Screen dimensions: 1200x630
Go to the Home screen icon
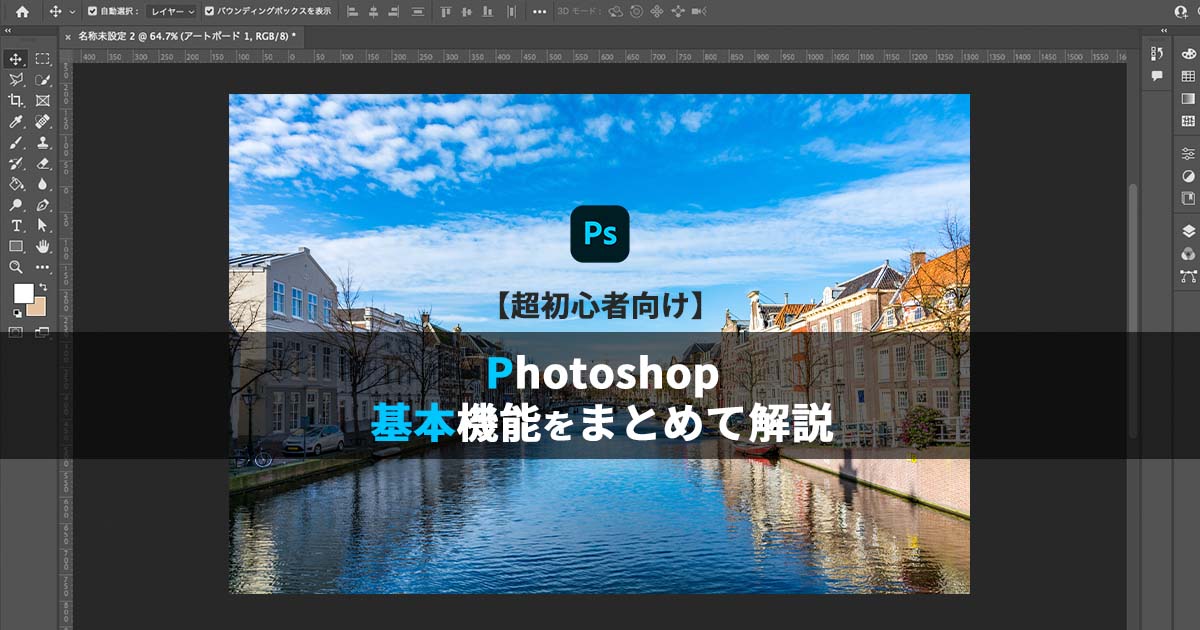point(22,11)
